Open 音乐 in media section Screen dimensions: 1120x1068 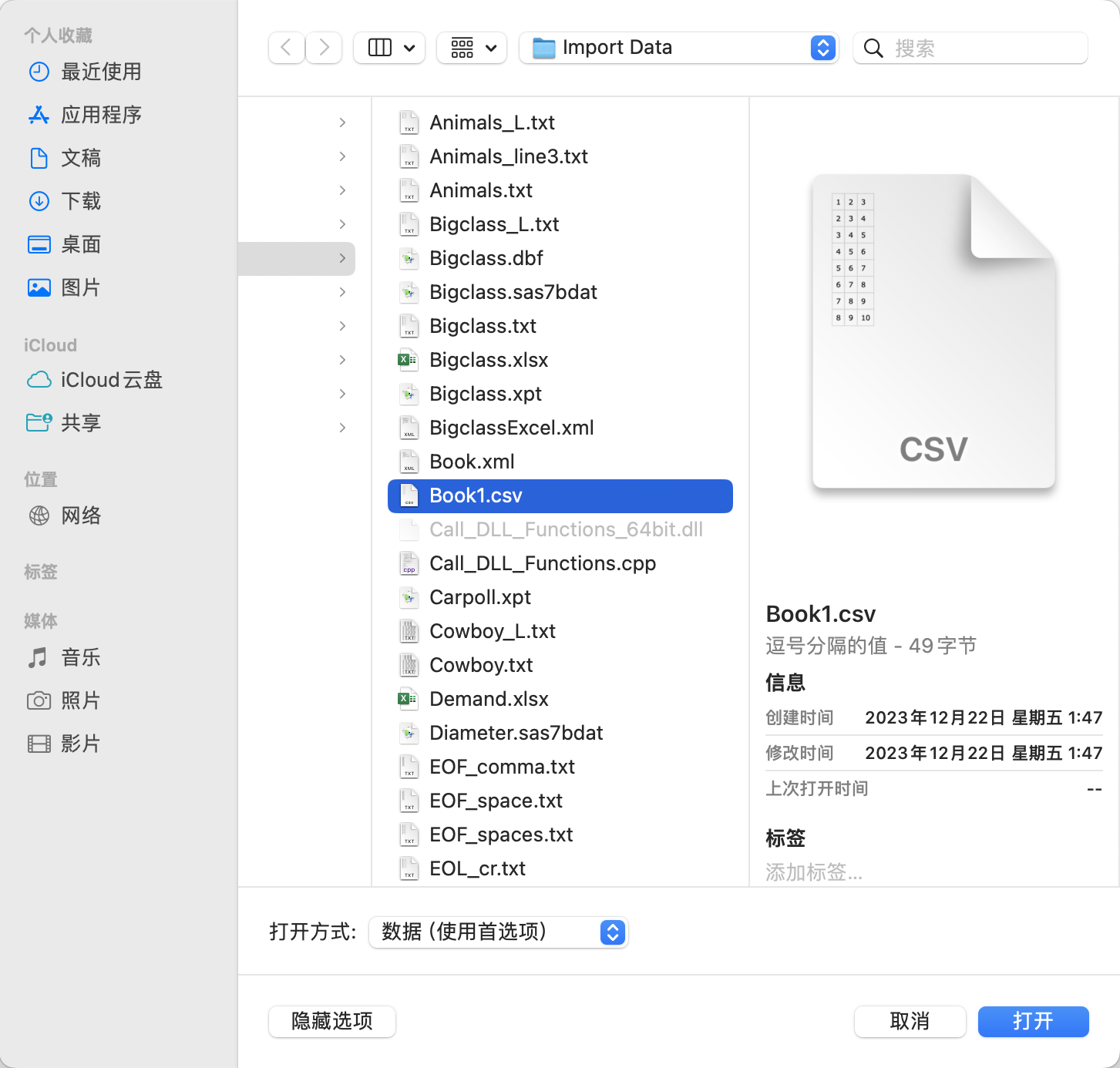tap(65, 657)
